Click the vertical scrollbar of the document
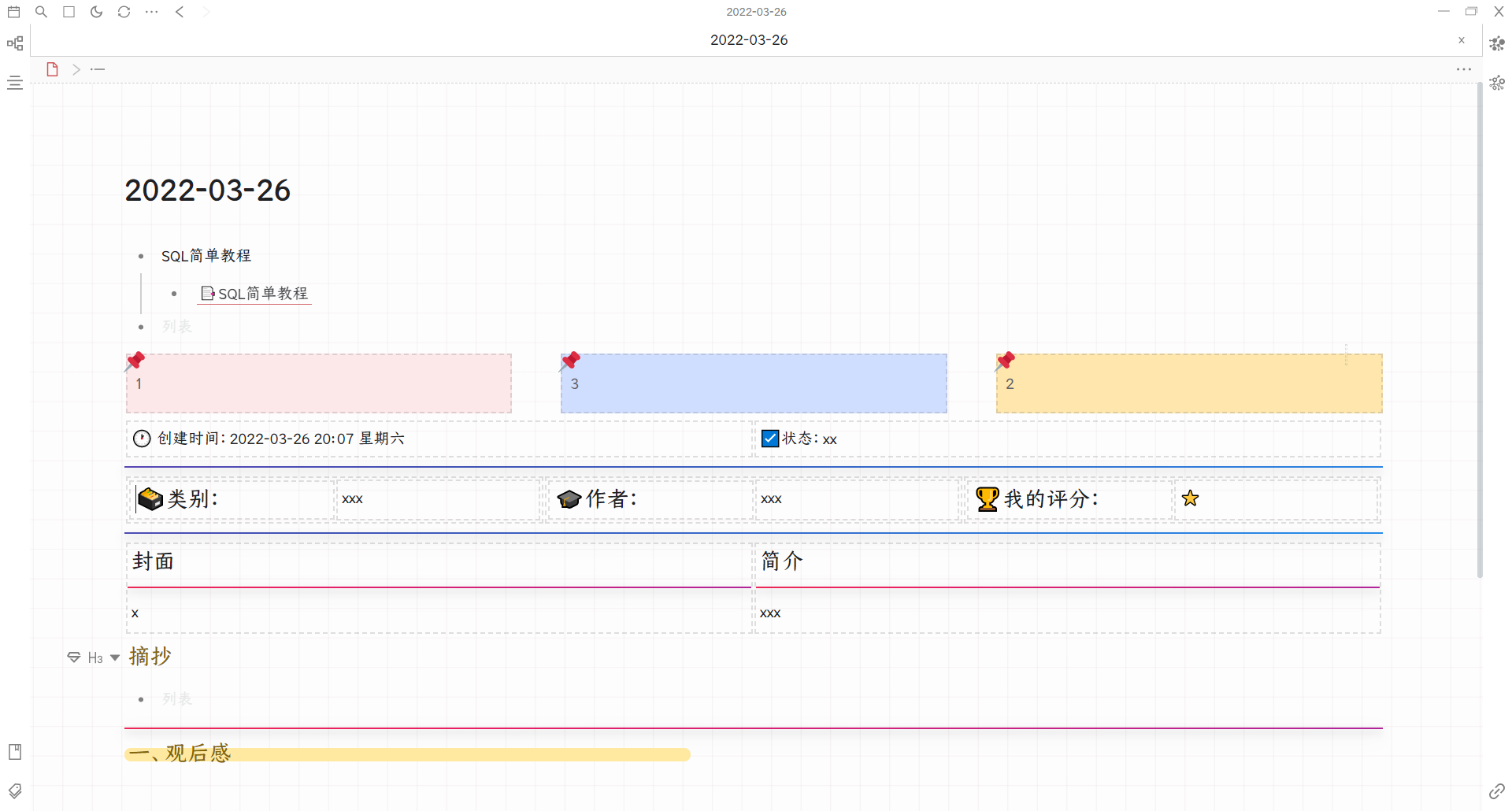This screenshot has width=1512, height=811. click(1480, 331)
